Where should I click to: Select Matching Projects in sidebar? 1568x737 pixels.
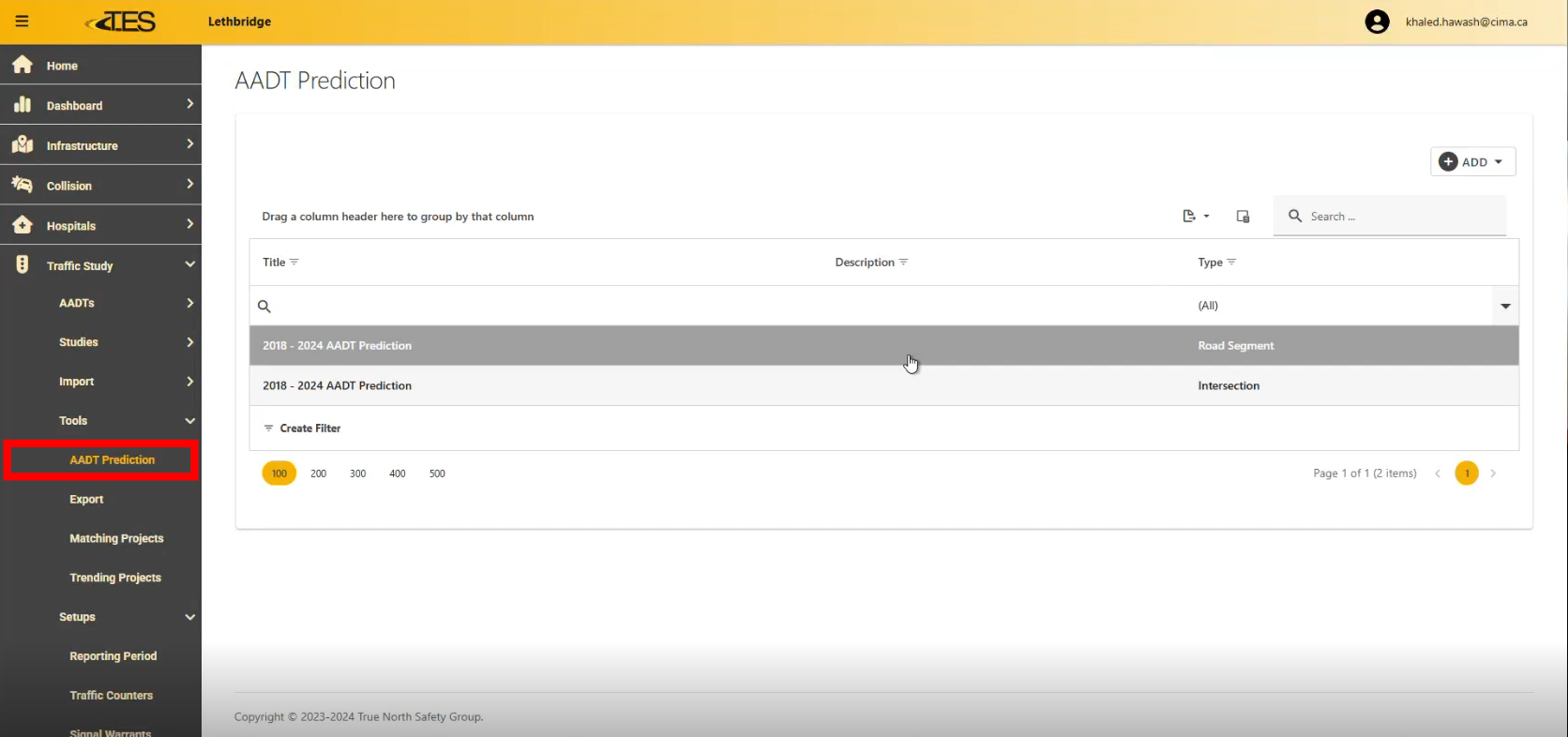(x=116, y=539)
